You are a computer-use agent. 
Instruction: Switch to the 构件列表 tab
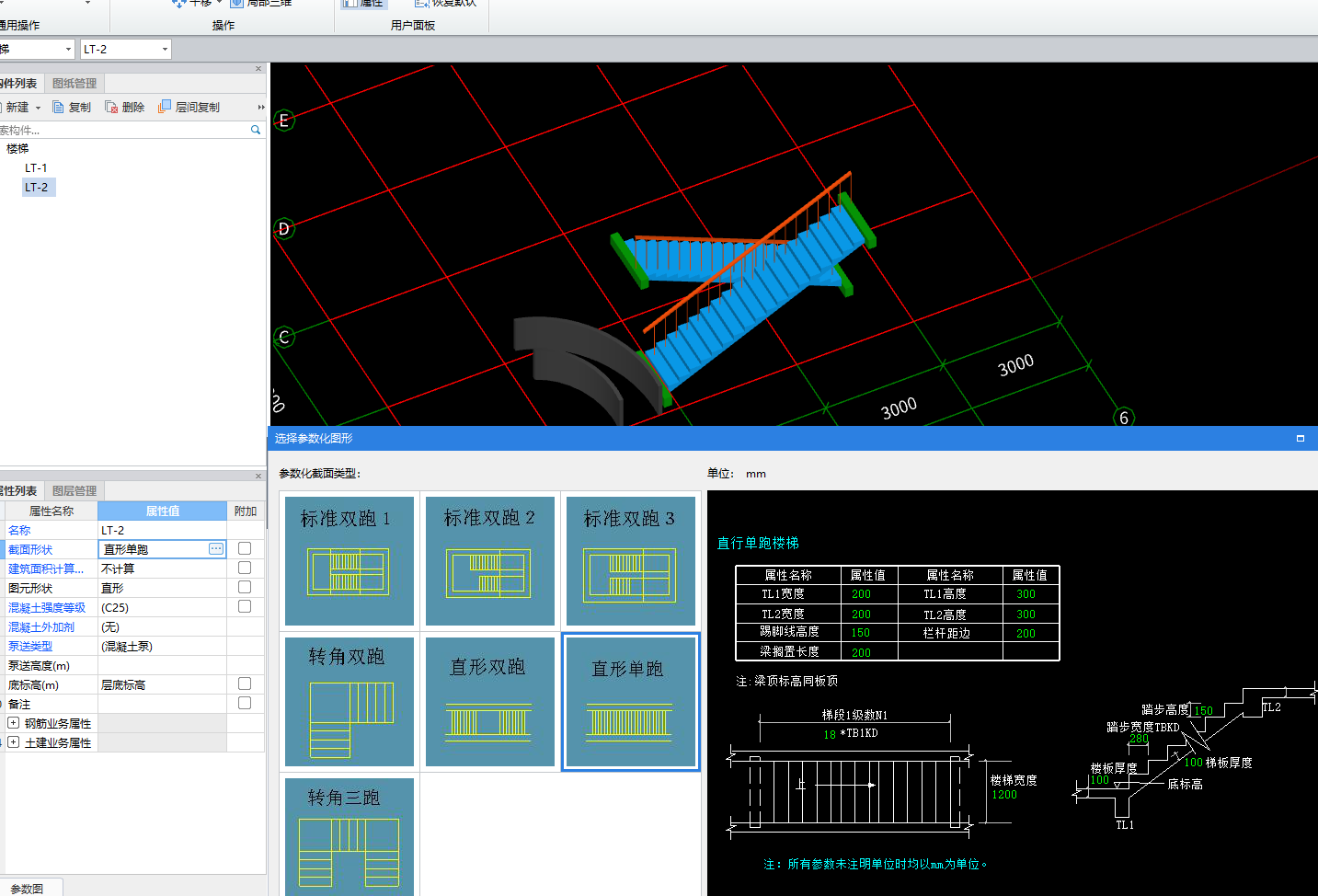pos(20,83)
